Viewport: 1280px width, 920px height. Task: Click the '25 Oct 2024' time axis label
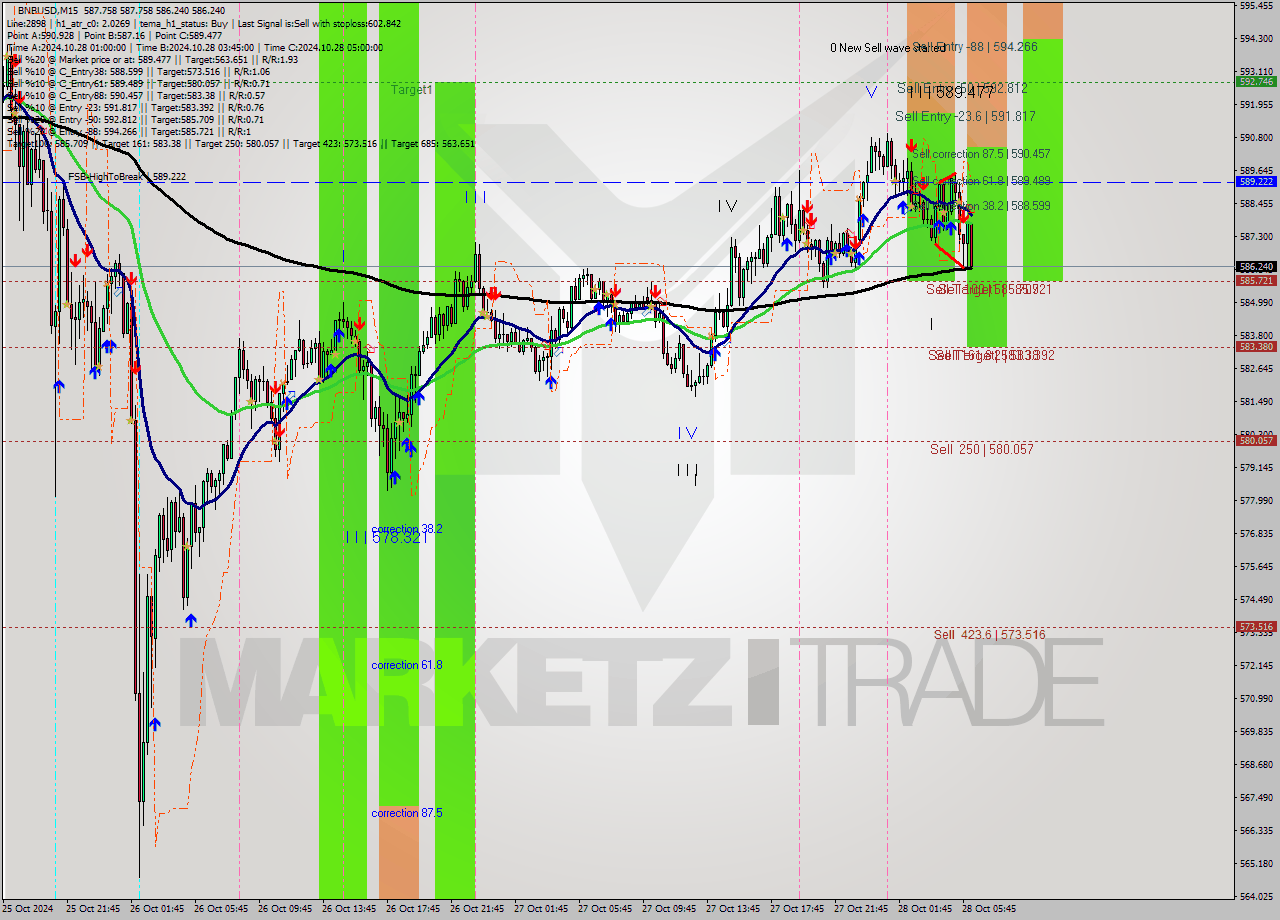point(29,909)
